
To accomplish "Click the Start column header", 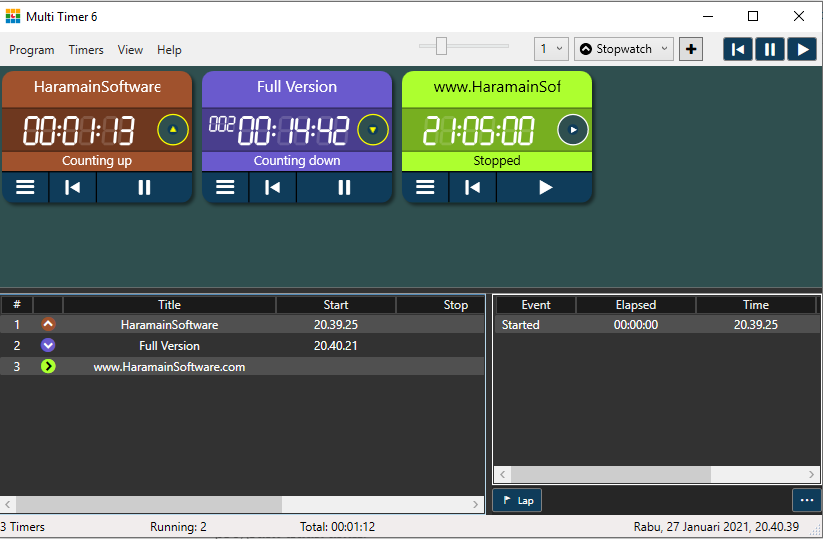I will pos(336,305).
